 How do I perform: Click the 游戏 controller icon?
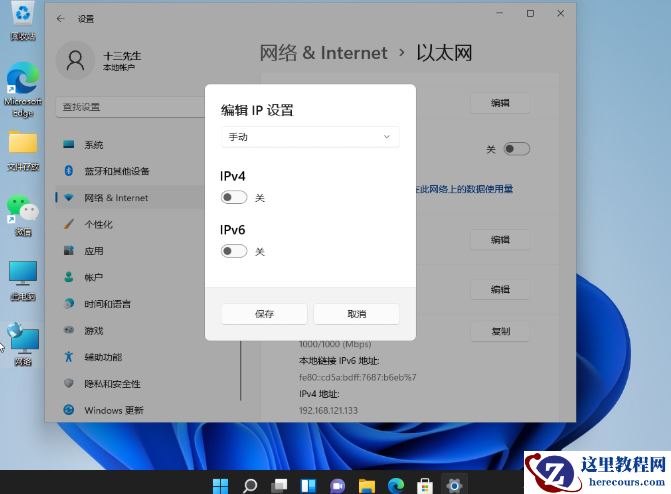tap(68, 330)
